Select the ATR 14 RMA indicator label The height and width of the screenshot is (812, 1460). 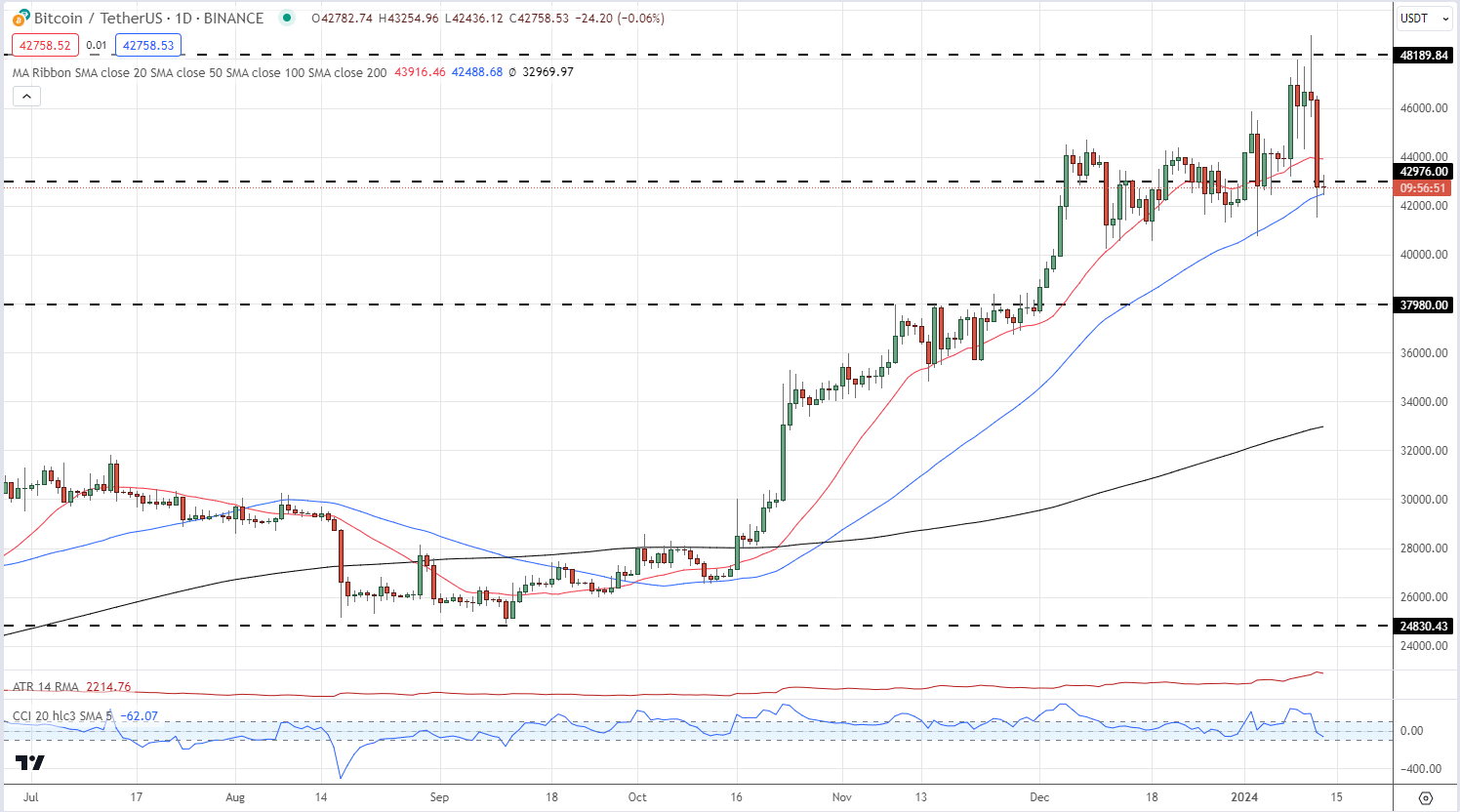coord(47,687)
